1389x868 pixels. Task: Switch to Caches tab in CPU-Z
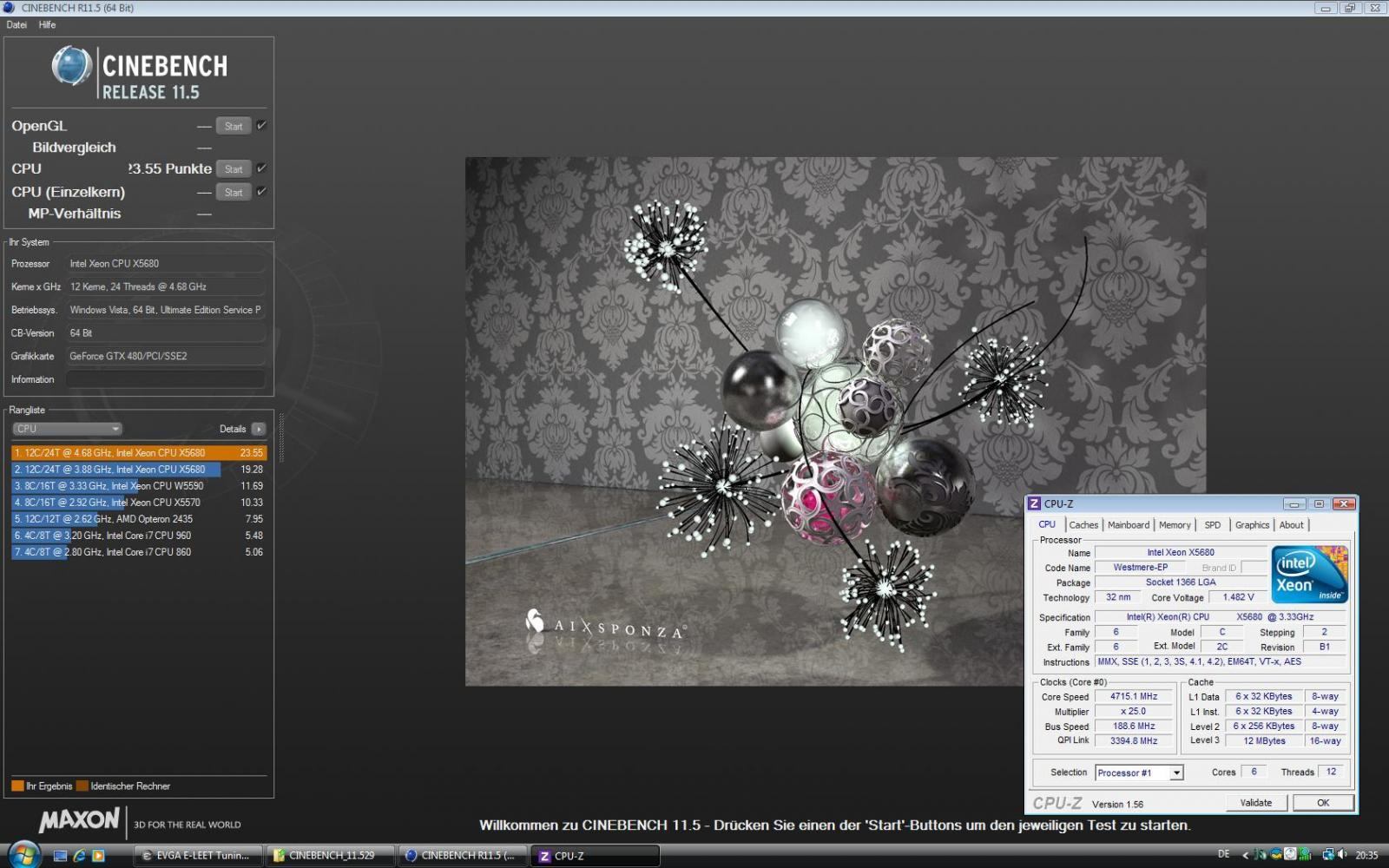(x=1083, y=525)
